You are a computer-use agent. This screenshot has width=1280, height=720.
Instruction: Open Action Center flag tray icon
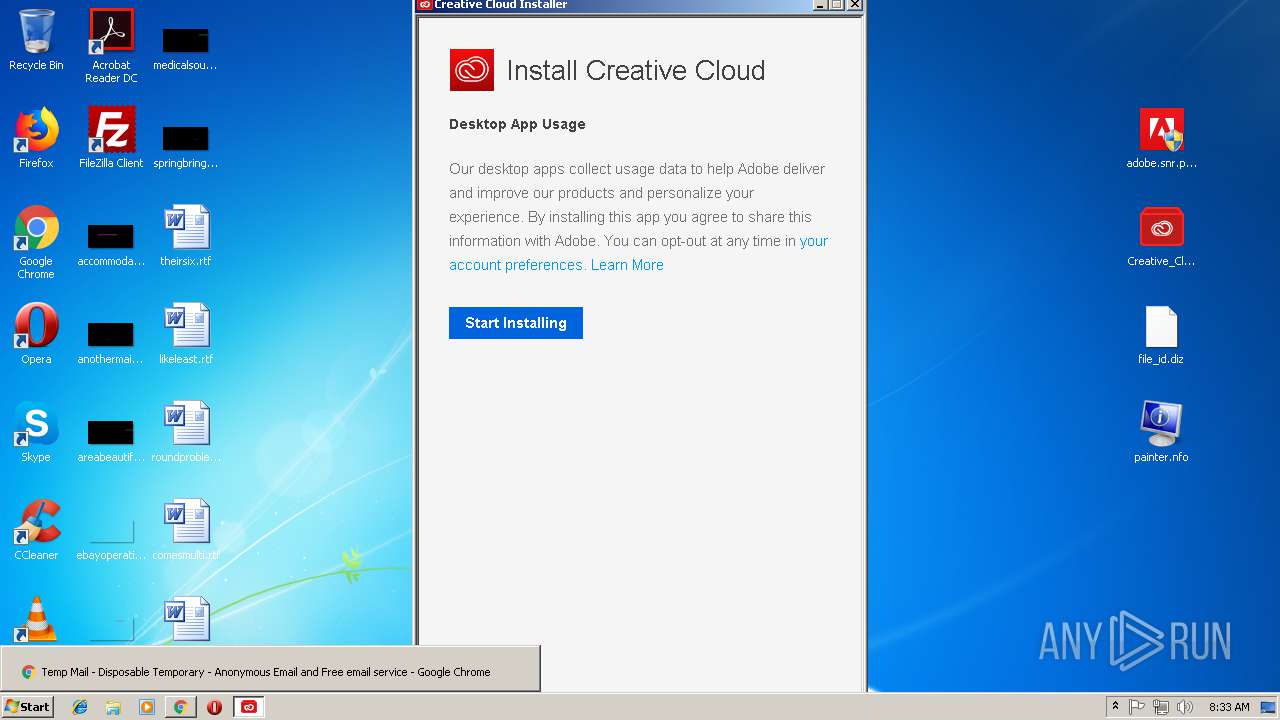tap(1137, 707)
